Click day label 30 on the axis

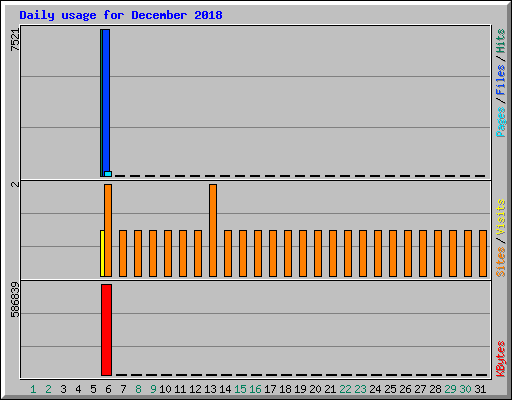click(465, 389)
